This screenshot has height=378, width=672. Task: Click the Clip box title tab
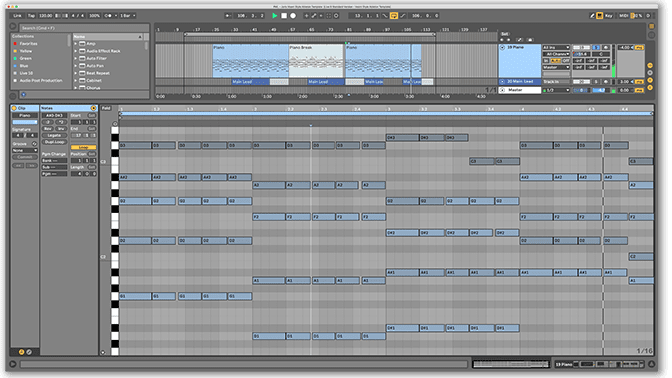[25, 108]
